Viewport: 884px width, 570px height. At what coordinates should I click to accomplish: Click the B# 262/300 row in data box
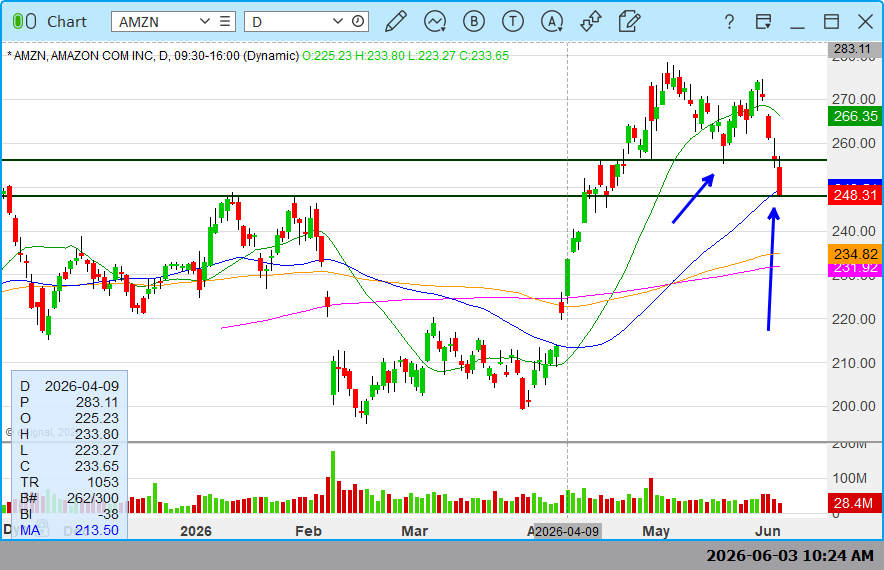click(69, 498)
